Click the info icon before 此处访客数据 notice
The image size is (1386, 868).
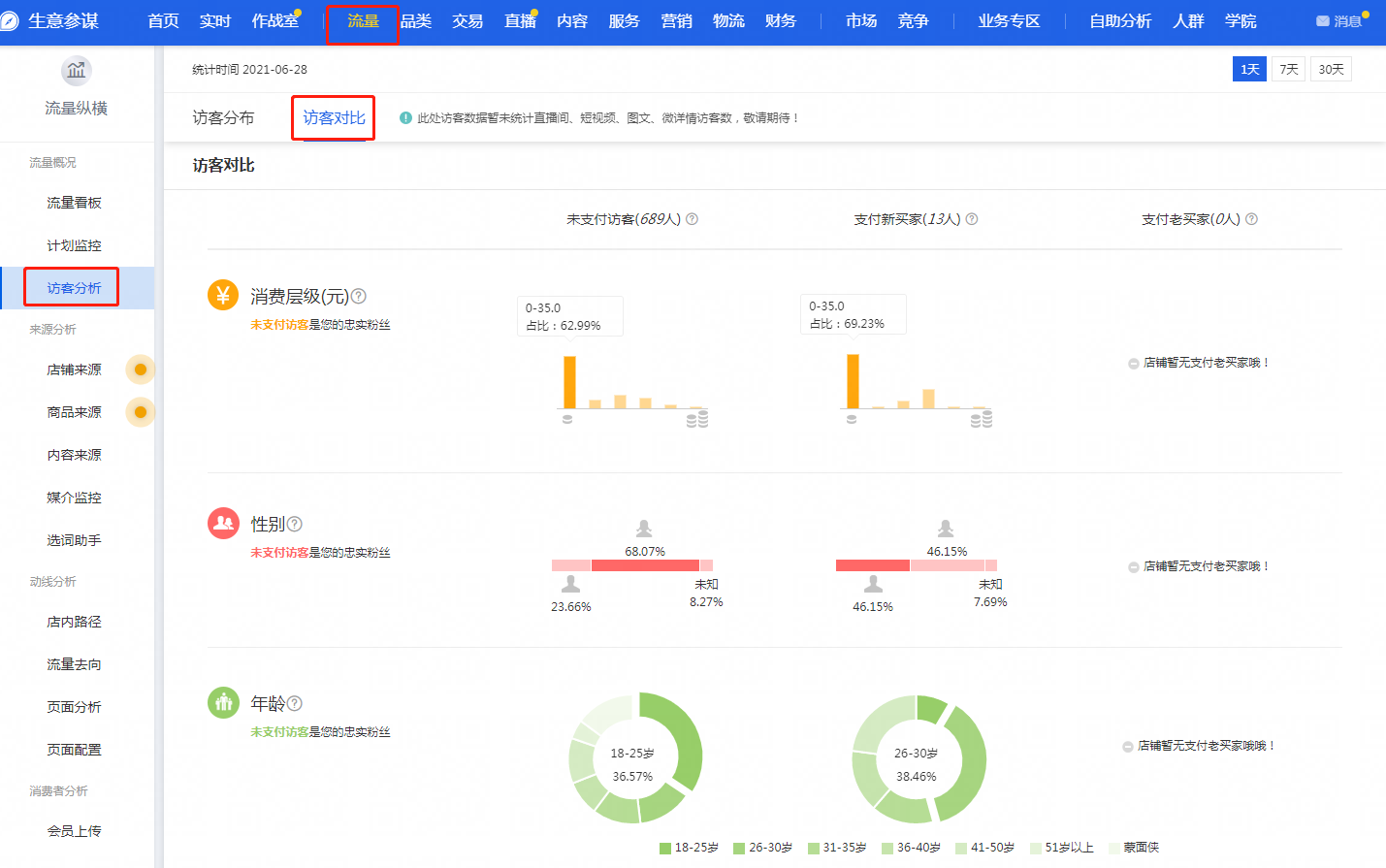405,117
